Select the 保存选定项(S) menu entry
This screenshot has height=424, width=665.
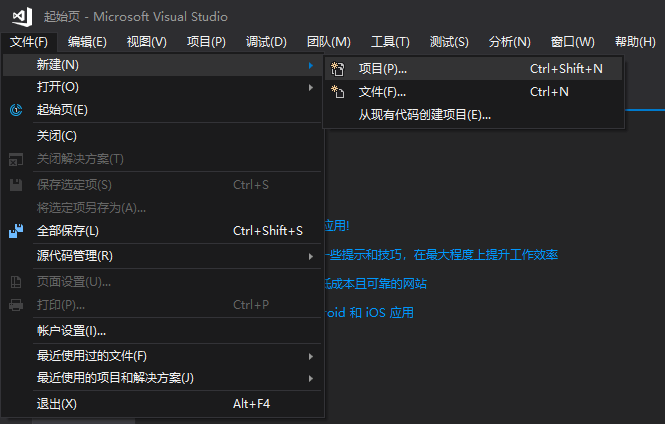tap(162, 185)
